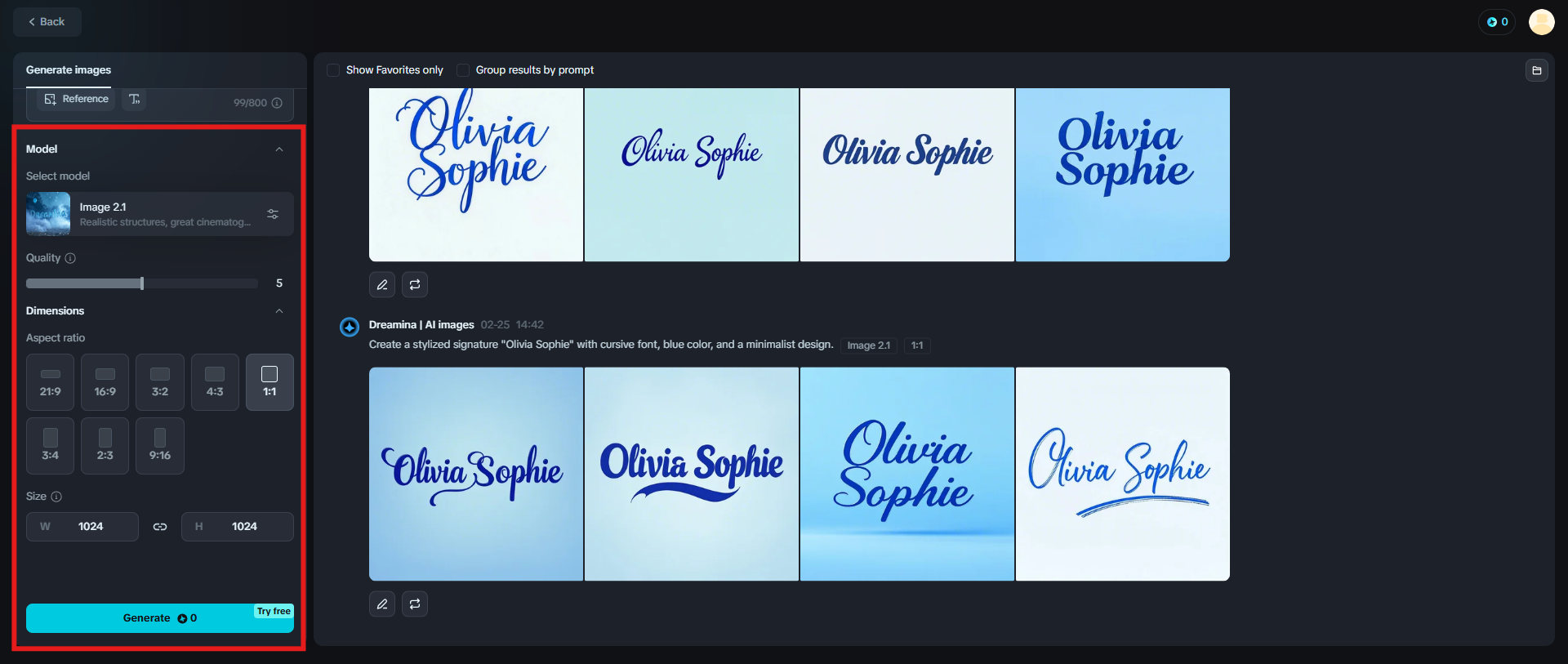Regenerate the bottom image set
The image size is (1568, 664).
click(415, 604)
